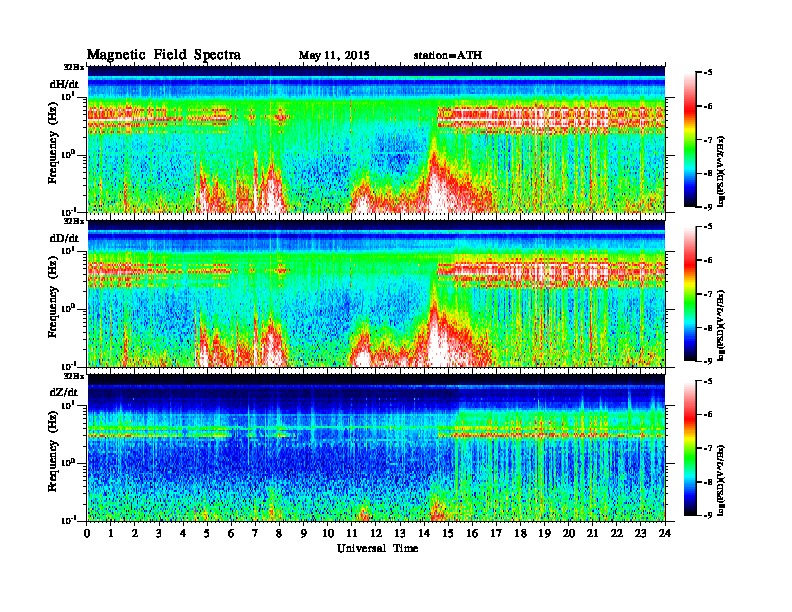Click the "15" hour tick on the time axis

click(x=448, y=534)
